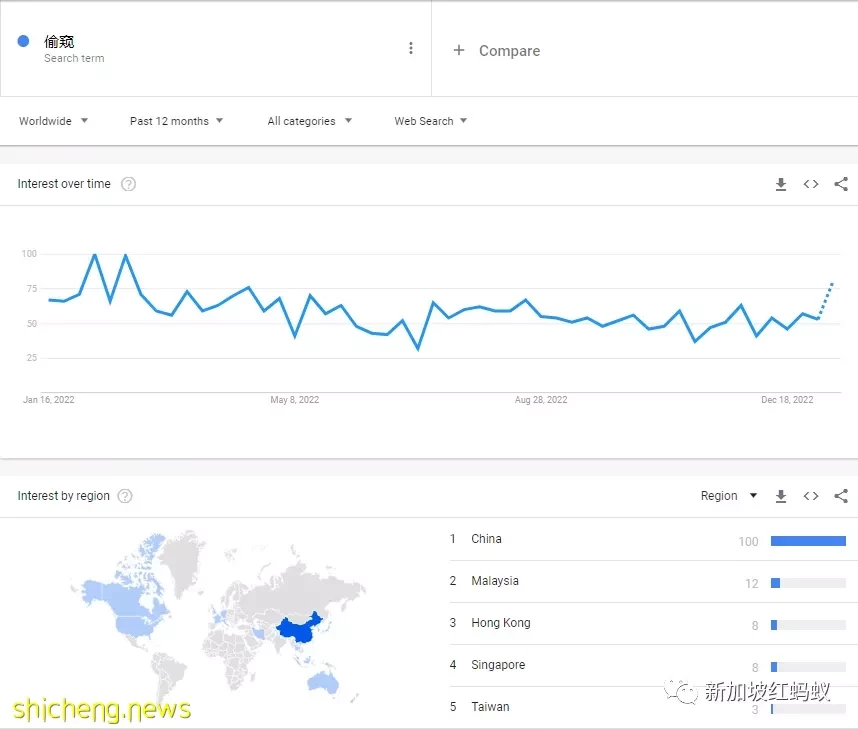Click the blue search term color dot
This screenshot has height=729, width=858.
[x=23, y=41]
